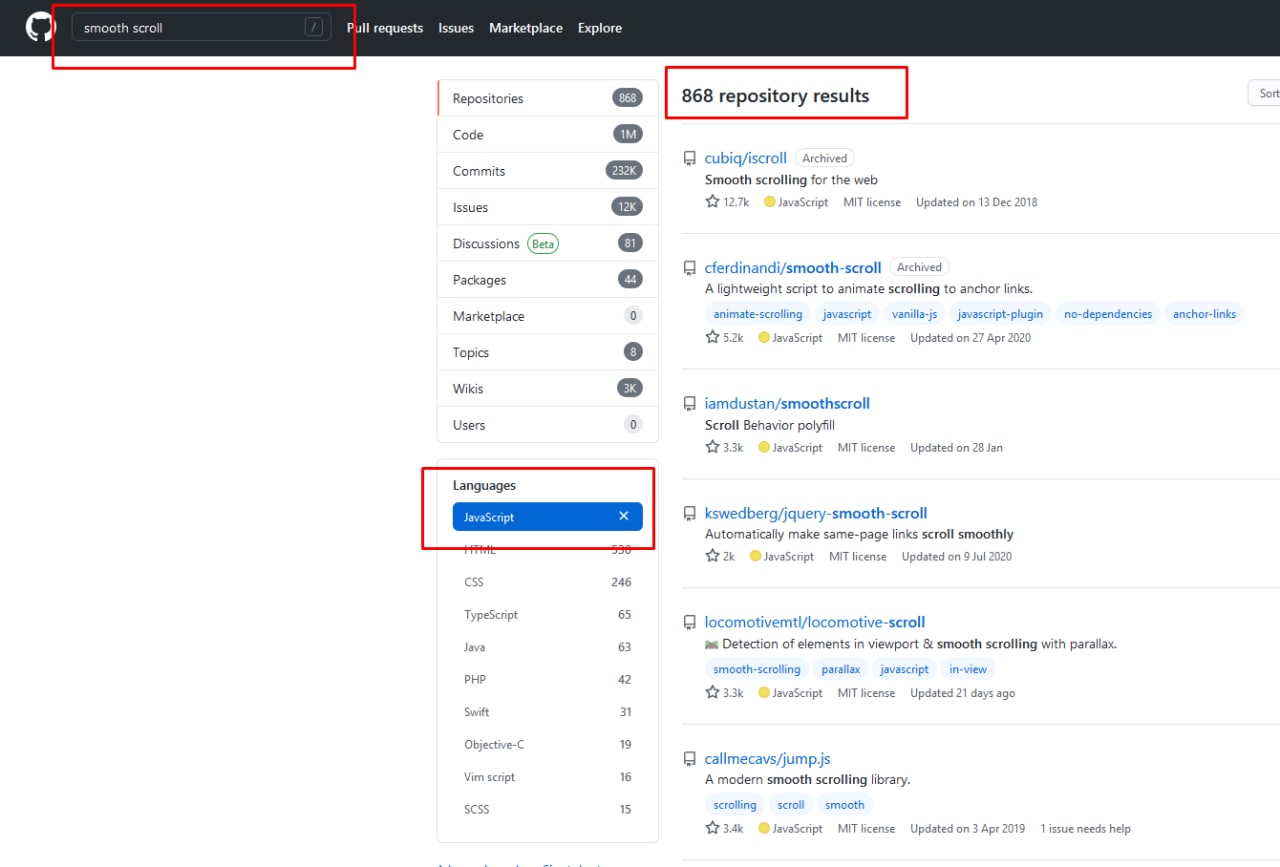The height and width of the screenshot is (867, 1280).
Task: Click the smooth topic tag under jump.js
Action: coord(845,805)
